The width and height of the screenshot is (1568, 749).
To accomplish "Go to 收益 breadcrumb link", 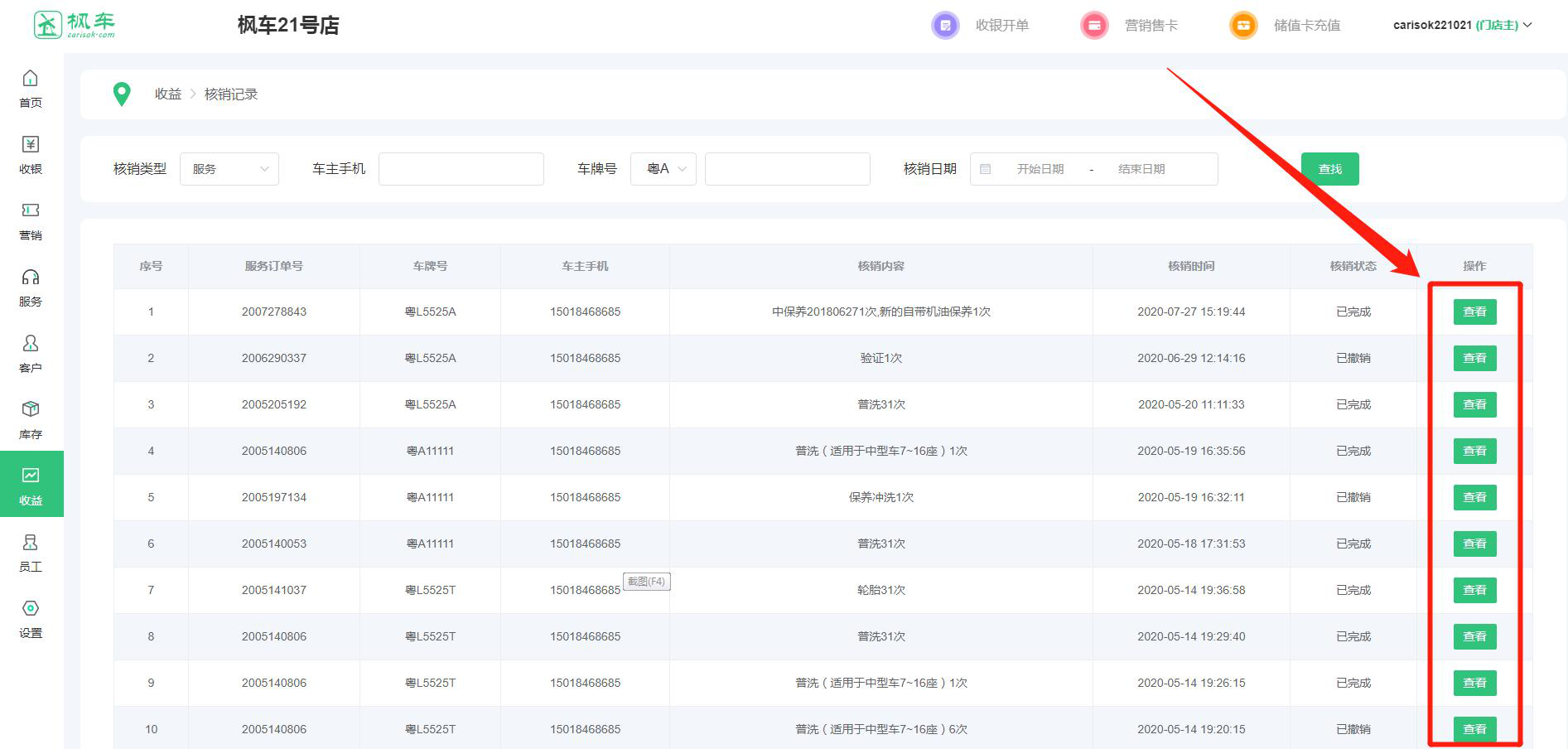I will tap(168, 94).
